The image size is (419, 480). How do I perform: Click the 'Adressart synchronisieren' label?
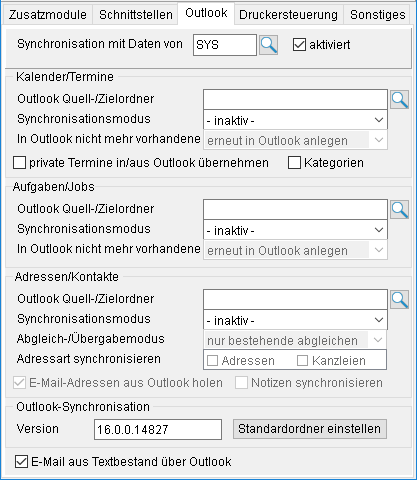click(x=89, y=359)
